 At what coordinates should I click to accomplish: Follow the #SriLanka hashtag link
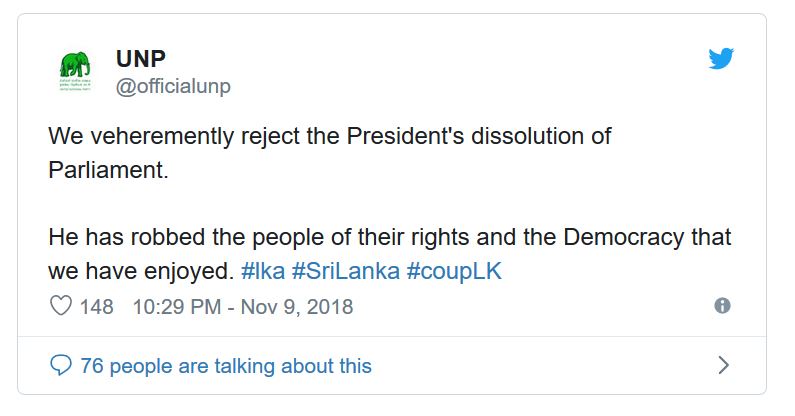coord(346,272)
